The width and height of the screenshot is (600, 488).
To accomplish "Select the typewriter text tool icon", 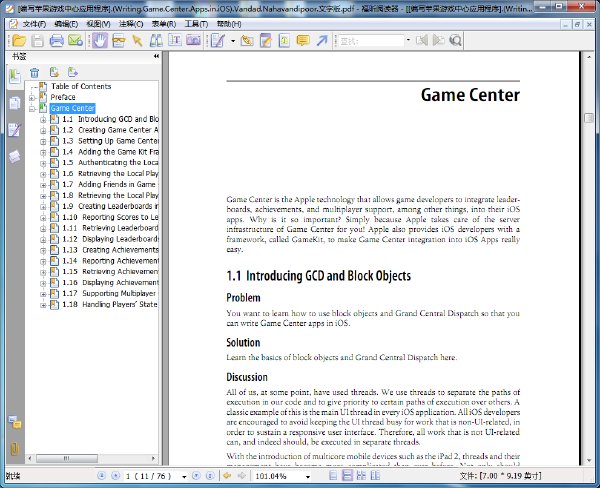I will pyautogui.click(x=284, y=40).
